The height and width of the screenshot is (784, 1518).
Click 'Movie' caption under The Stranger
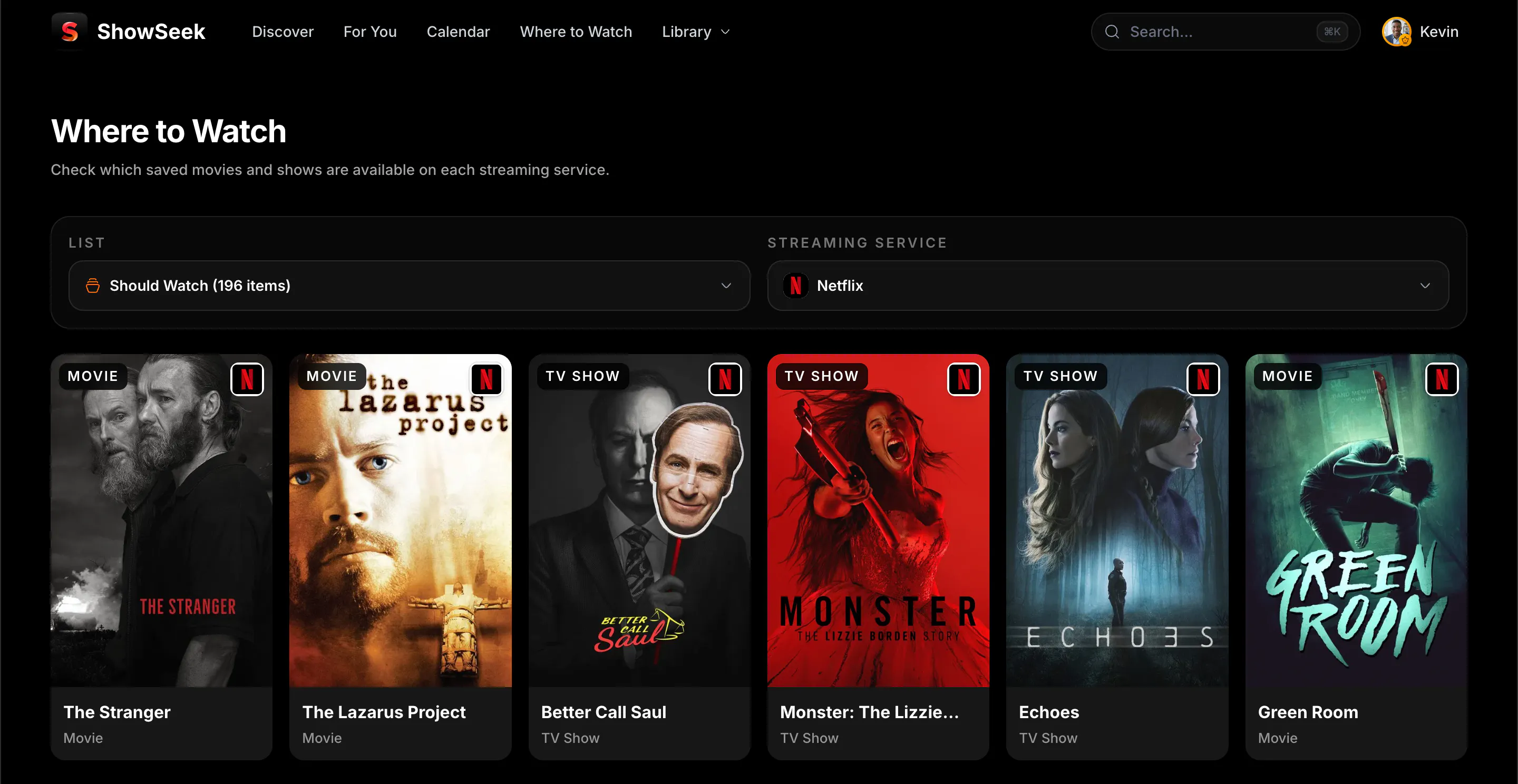(83, 738)
